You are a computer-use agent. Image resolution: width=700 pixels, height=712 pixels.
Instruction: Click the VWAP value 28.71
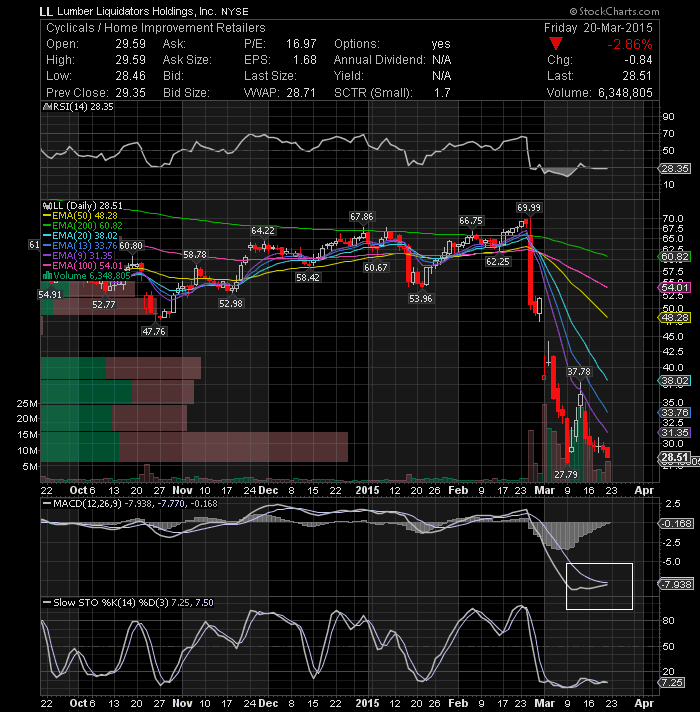[301, 93]
